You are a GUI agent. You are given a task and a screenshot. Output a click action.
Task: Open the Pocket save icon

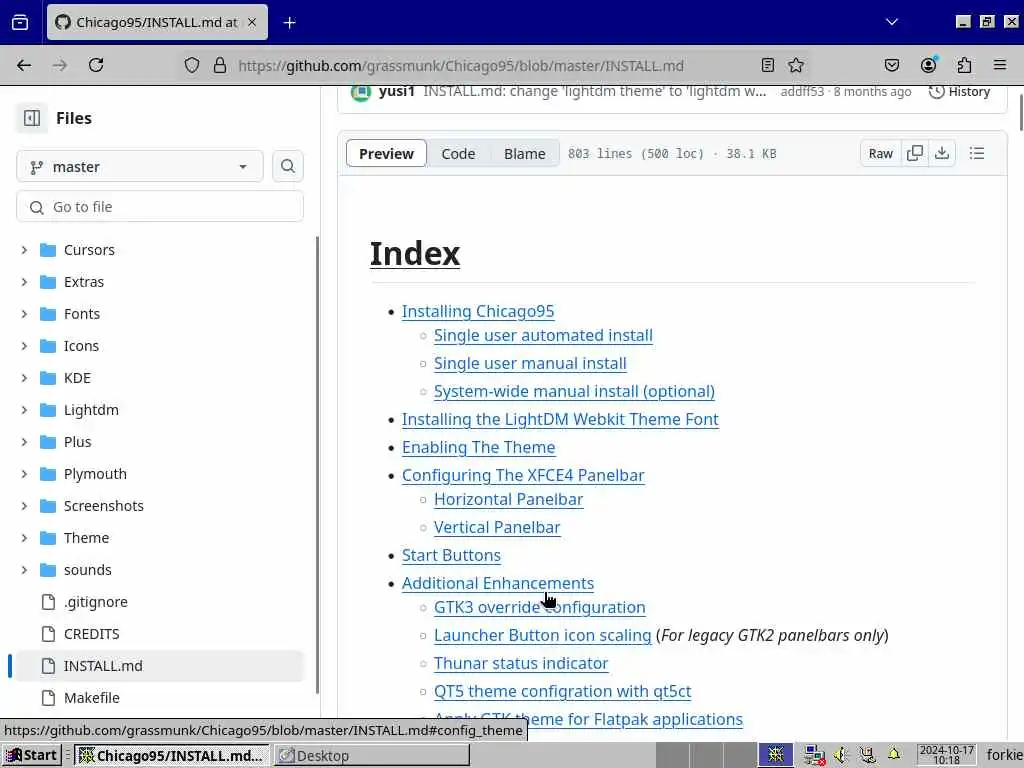pyautogui.click(x=891, y=65)
